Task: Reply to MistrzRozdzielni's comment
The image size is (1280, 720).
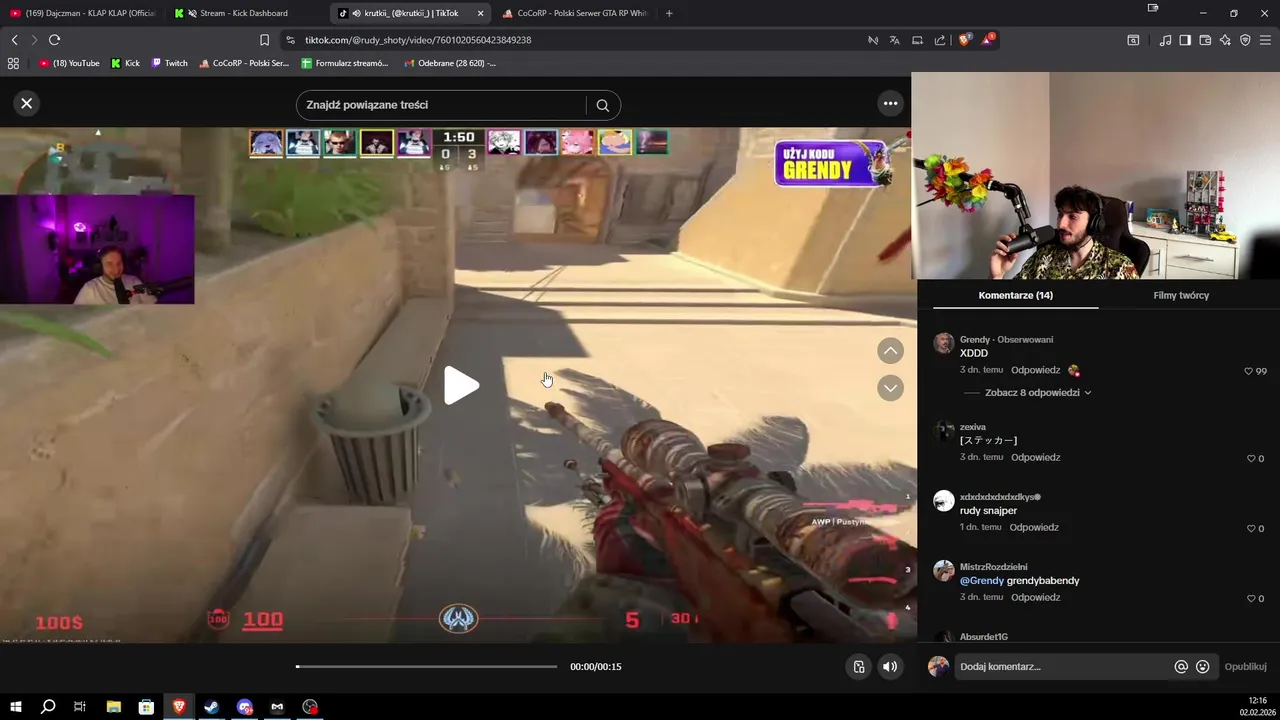Action: point(1035,597)
